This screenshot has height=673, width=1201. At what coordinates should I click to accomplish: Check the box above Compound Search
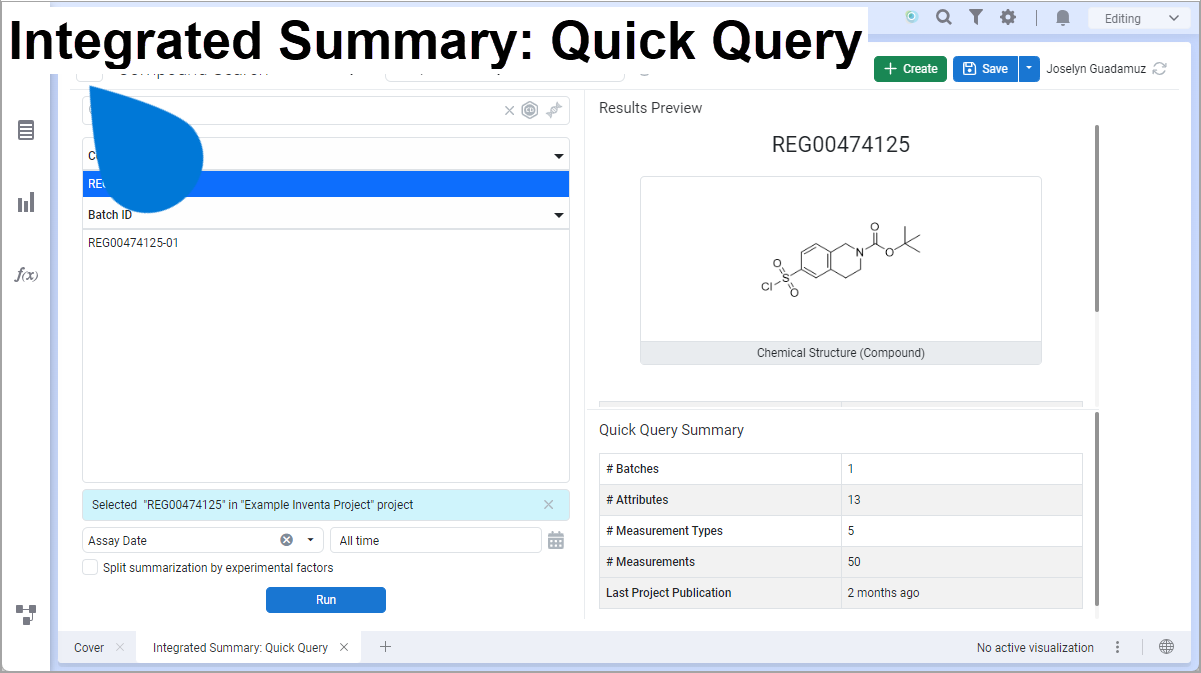click(89, 70)
